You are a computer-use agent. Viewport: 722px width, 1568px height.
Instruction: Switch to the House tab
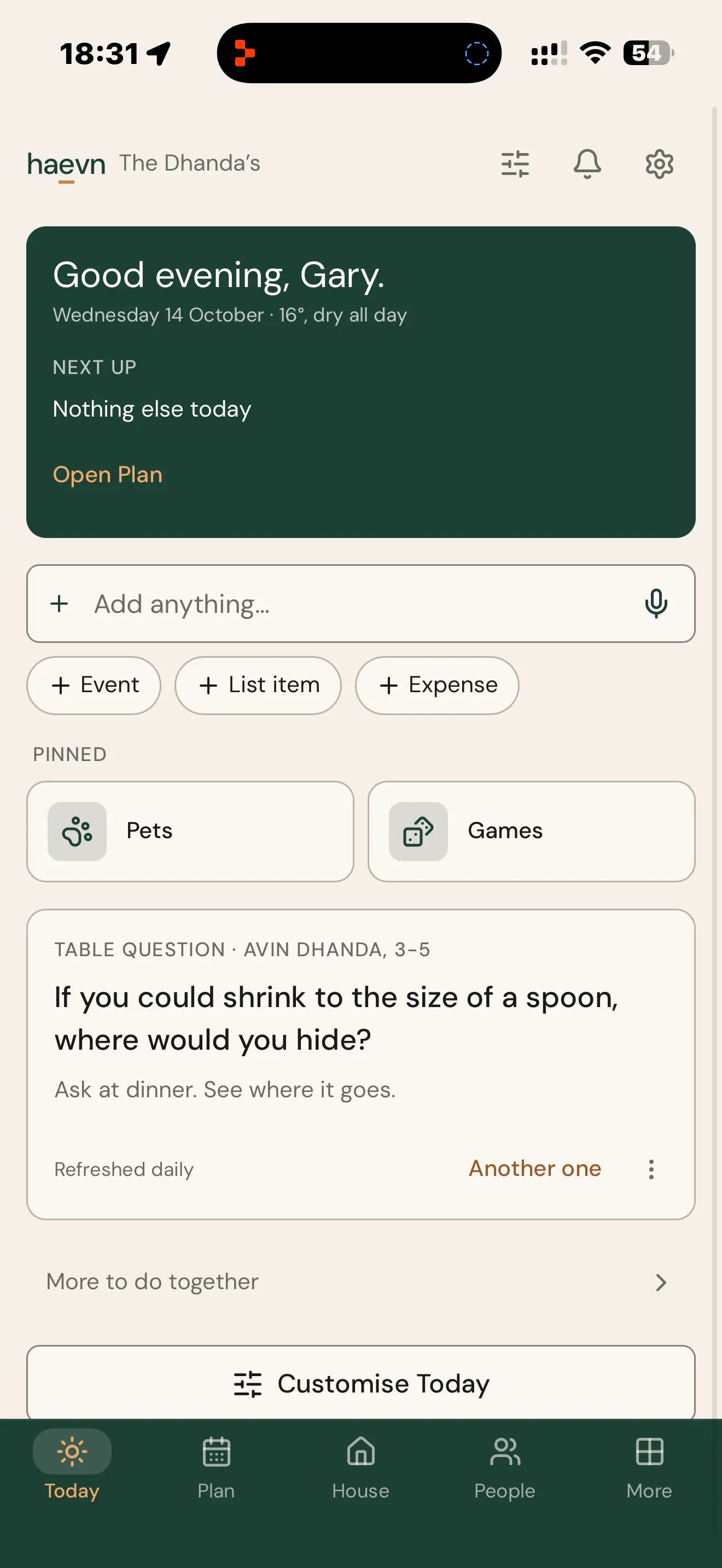pyautogui.click(x=360, y=1467)
